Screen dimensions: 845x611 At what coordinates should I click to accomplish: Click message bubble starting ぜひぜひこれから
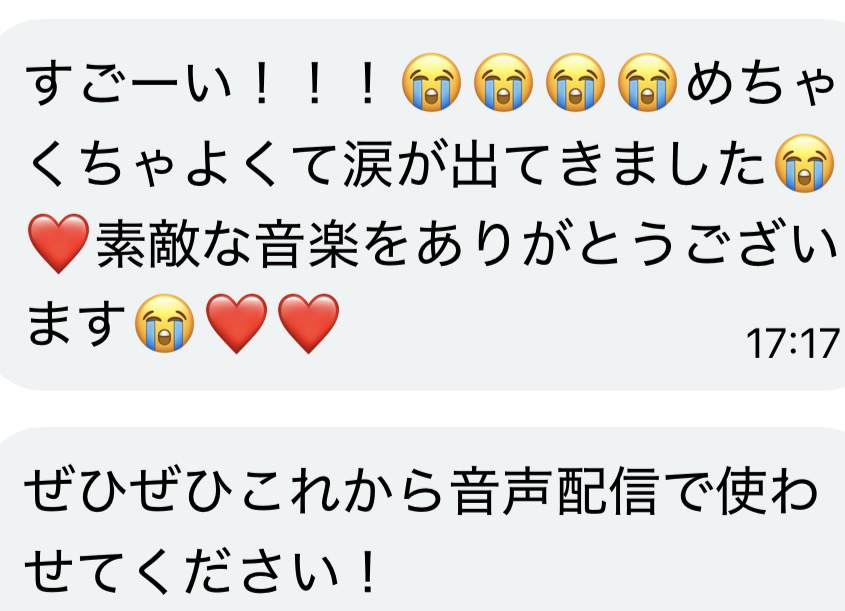422,519
